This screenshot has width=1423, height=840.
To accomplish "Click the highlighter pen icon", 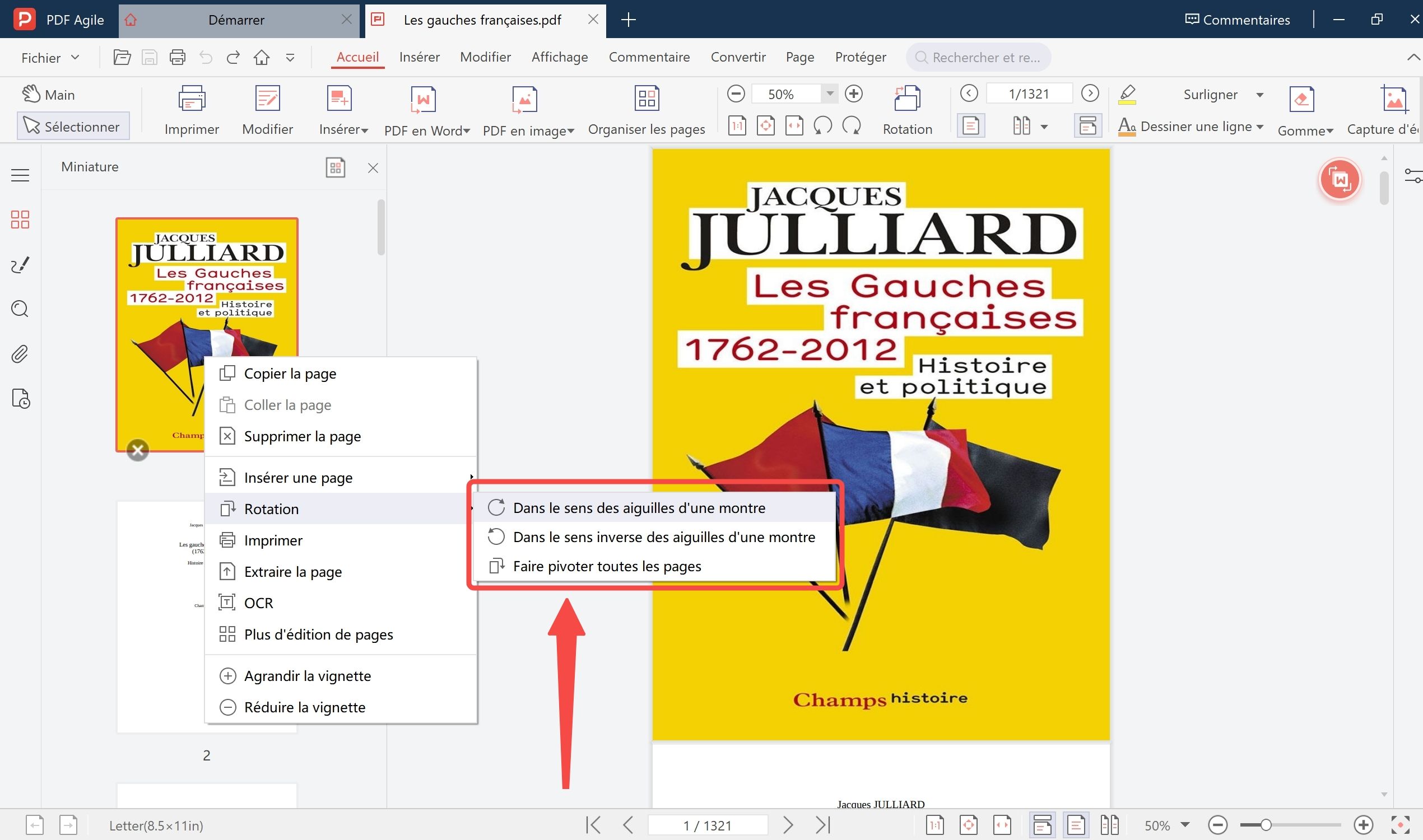I will [1127, 94].
